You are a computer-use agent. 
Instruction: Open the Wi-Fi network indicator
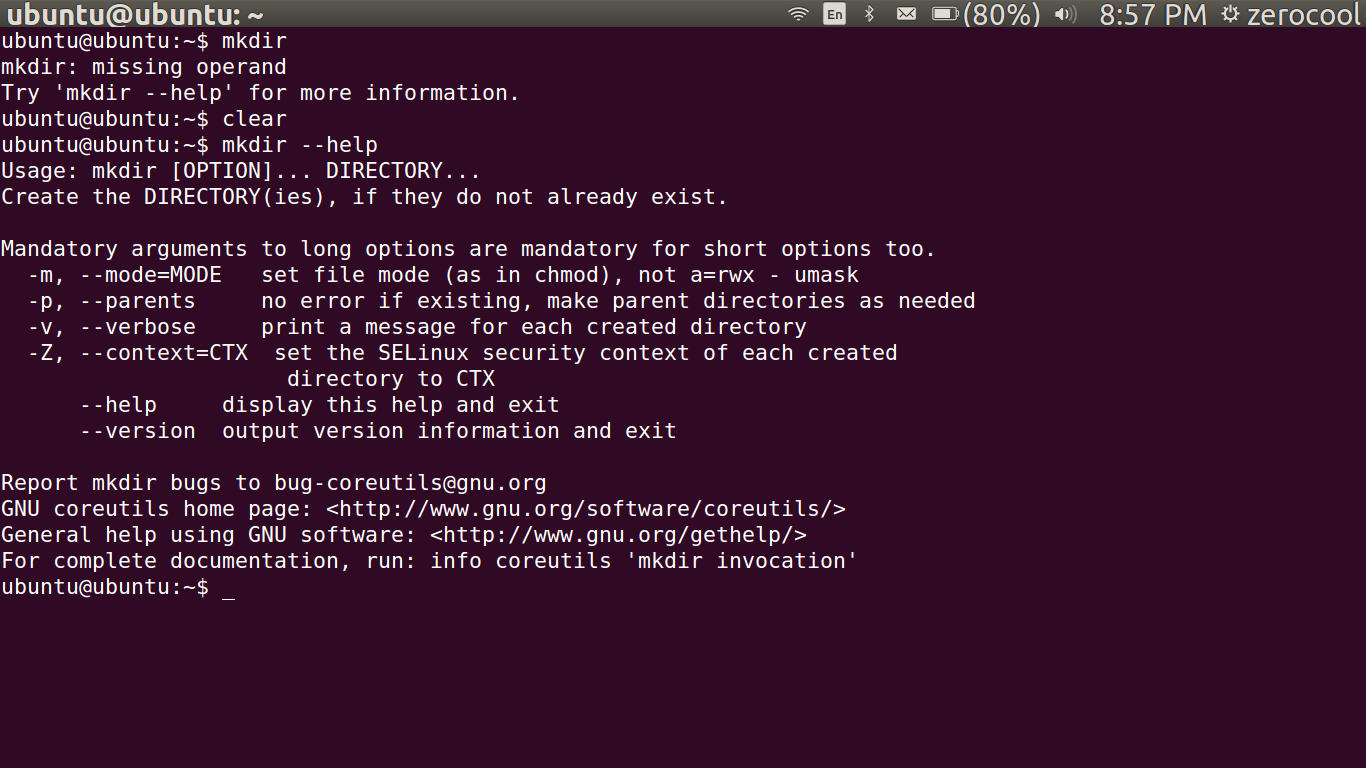tap(798, 14)
